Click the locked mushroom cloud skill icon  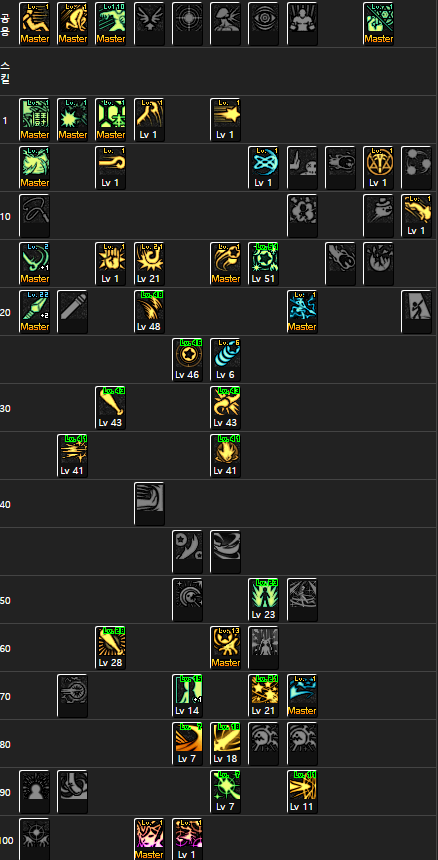tap(225, 24)
